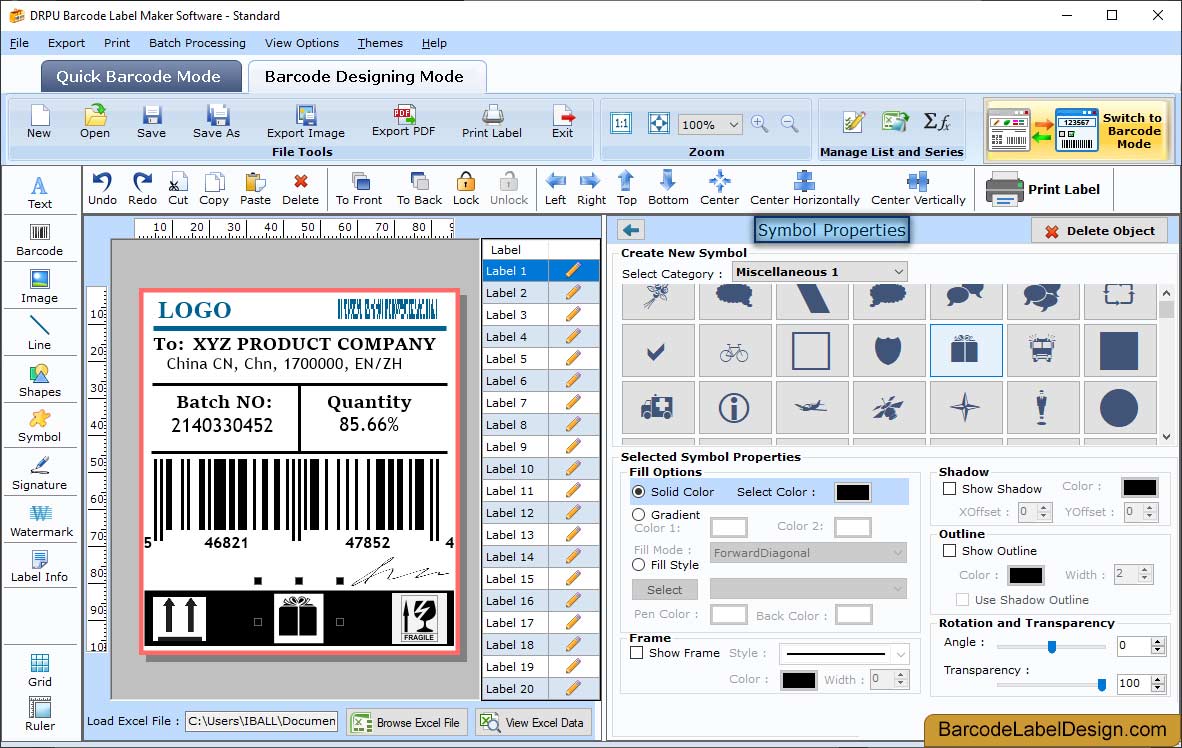Toggle the Ruler display
This screenshot has height=748, width=1182.
pyautogui.click(x=39, y=714)
